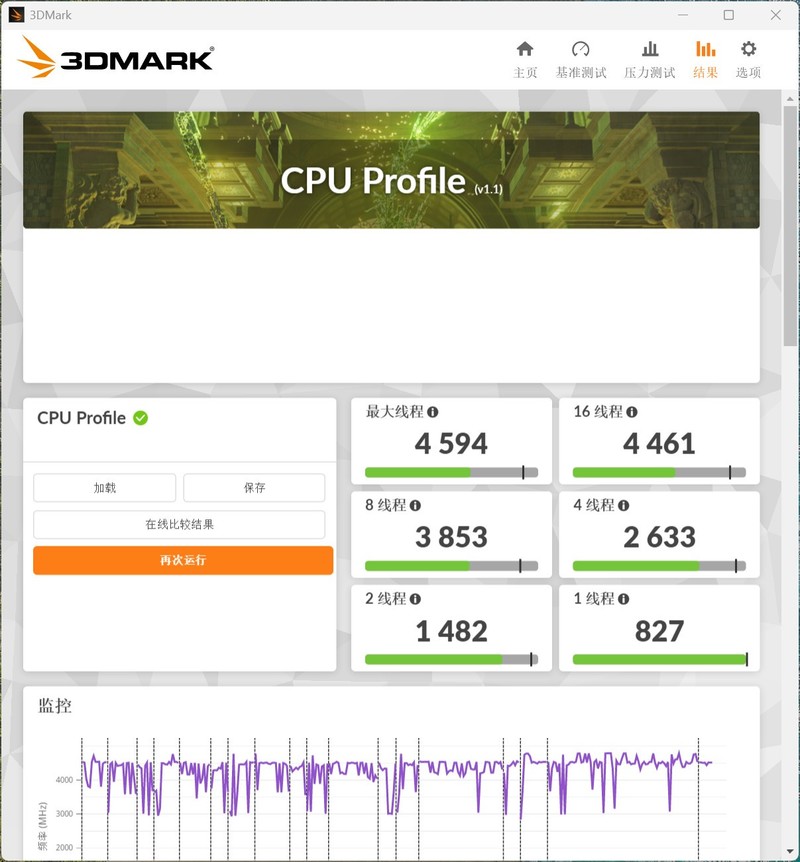Click the 加载 load button

[104, 488]
